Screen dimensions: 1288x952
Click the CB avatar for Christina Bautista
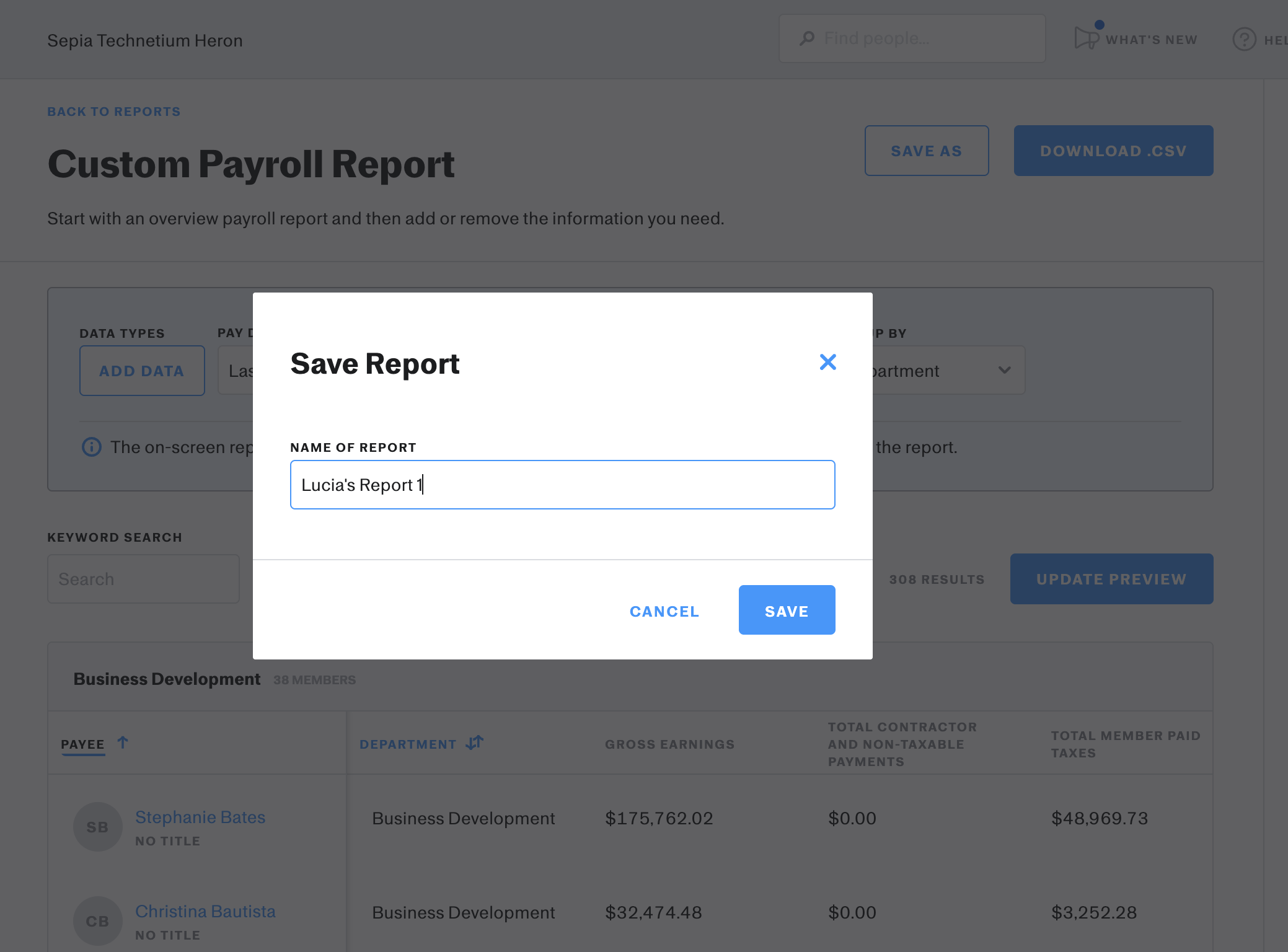click(x=97, y=920)
